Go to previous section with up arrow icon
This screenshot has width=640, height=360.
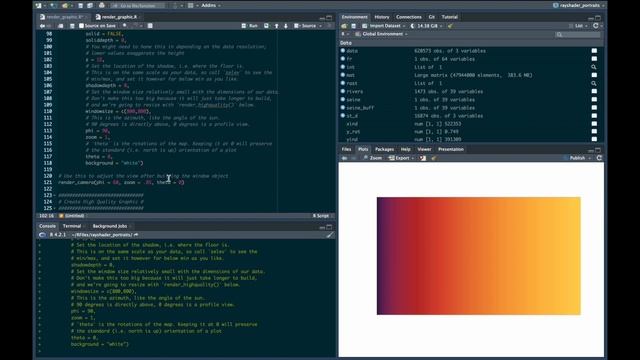[x=276, y=26]
